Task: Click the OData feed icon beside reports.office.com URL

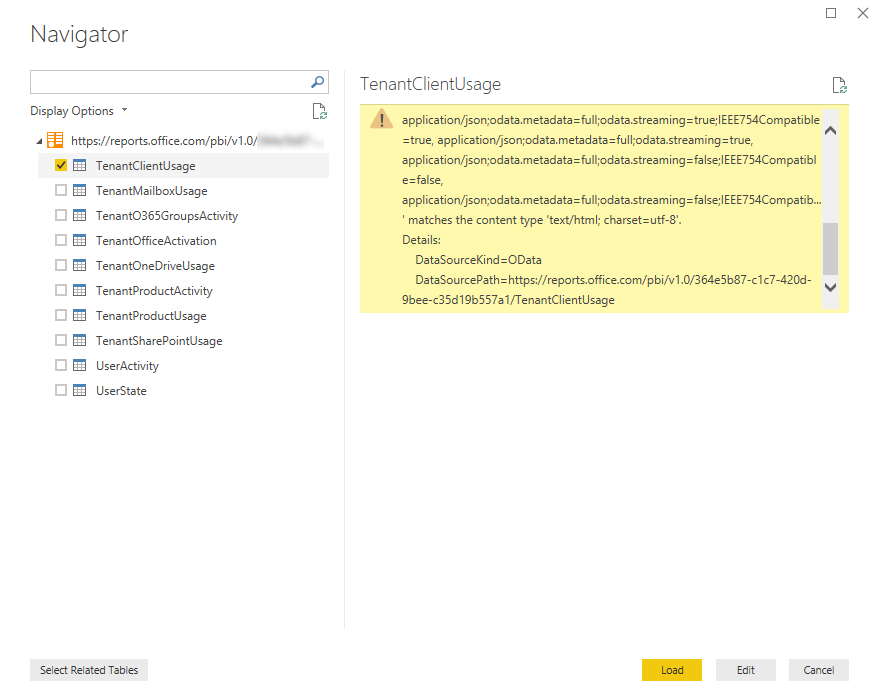Action: 55,140
